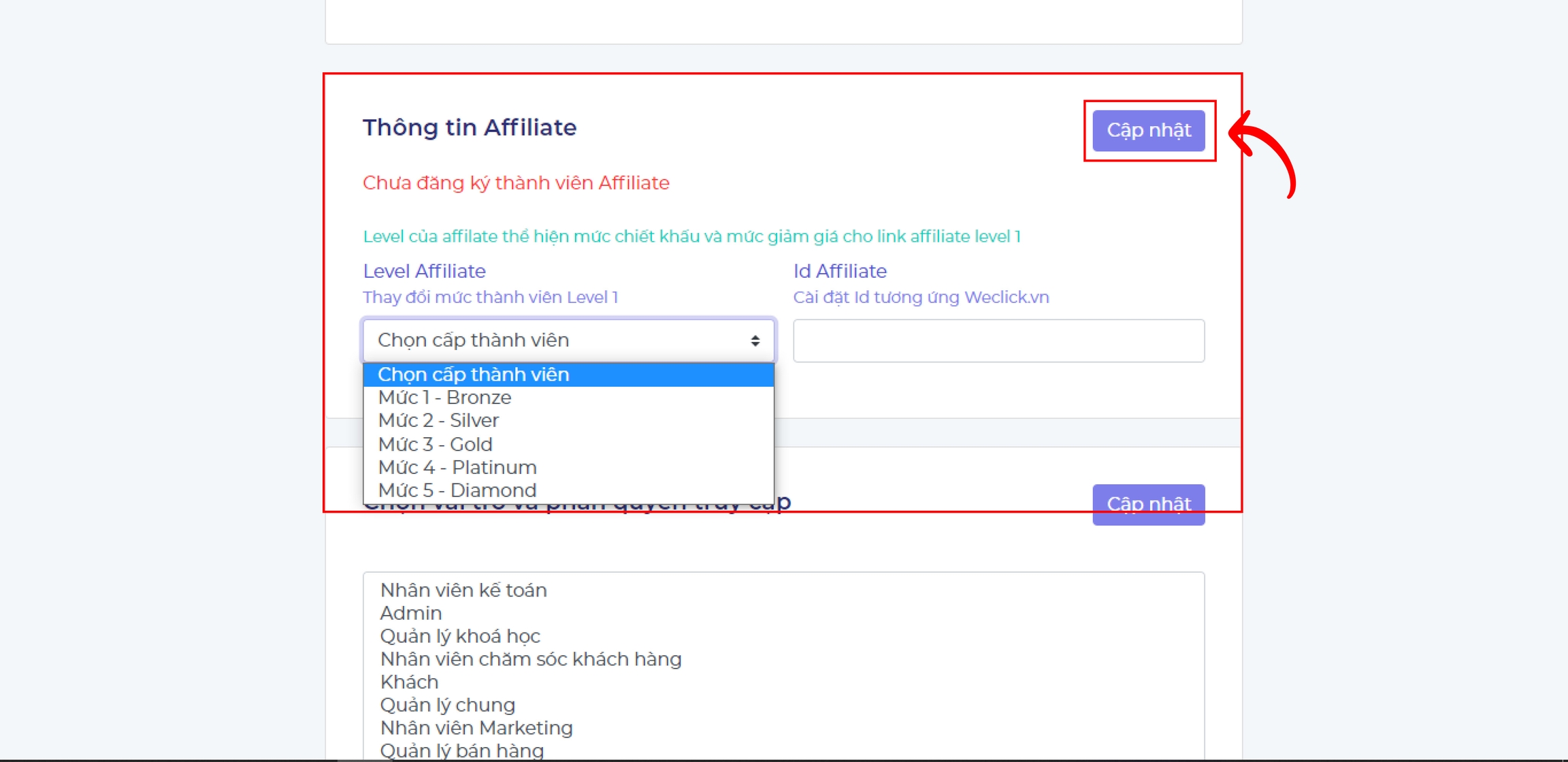
Task: Choose Mức 1 - Bronze option
Action: tap(444, 398)
